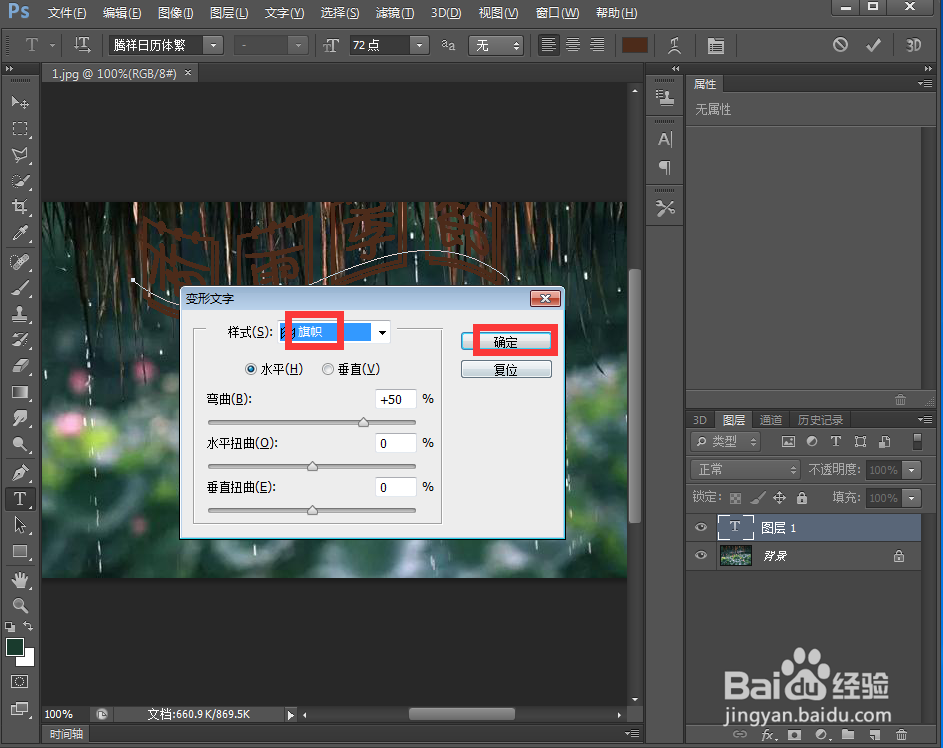Viewport: 943px width, 748px height.
Task: Click the 弯曲 value input field
Action: click(x=396, y=399)
